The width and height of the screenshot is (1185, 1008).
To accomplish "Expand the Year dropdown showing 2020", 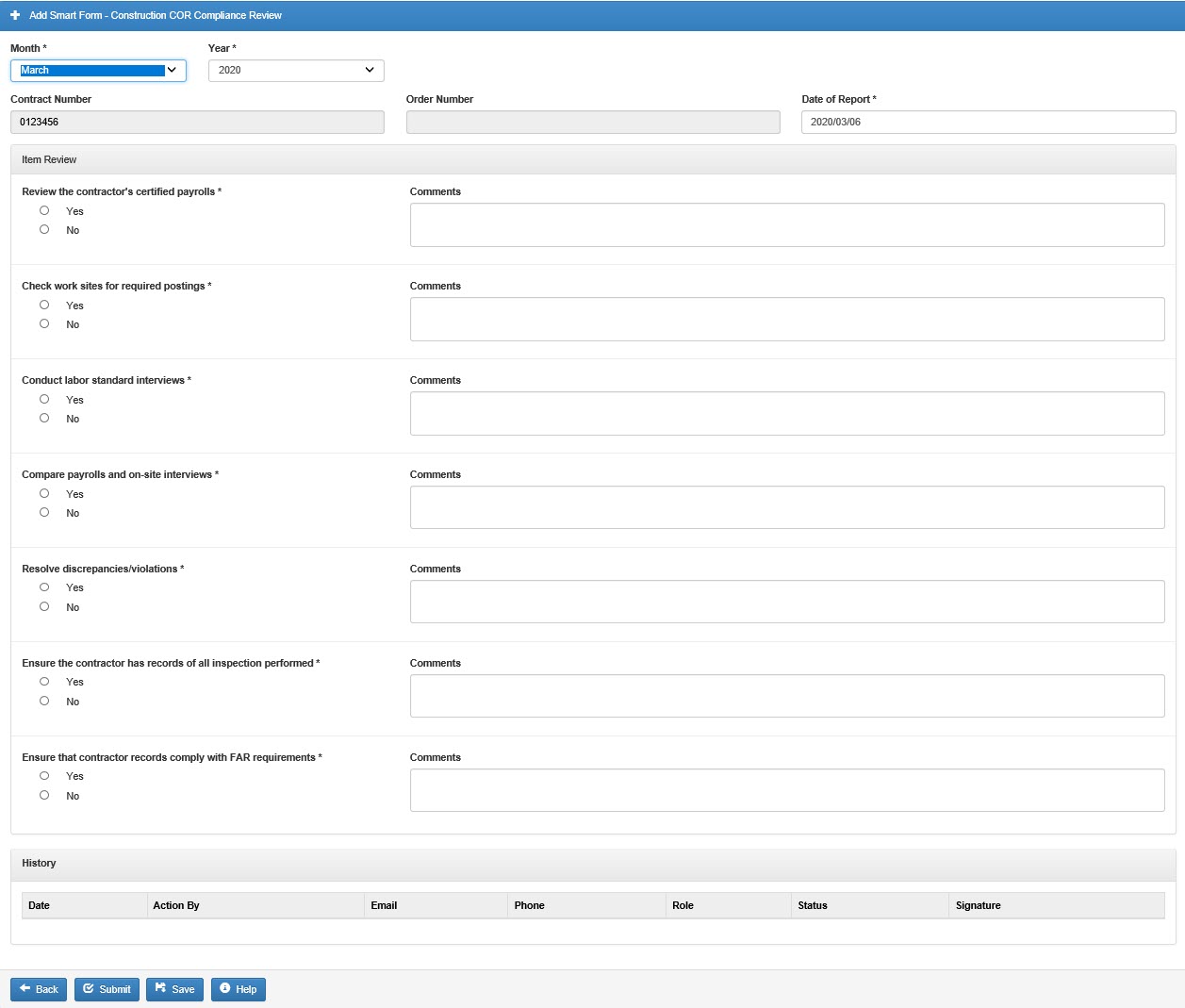I will (296, 71).
